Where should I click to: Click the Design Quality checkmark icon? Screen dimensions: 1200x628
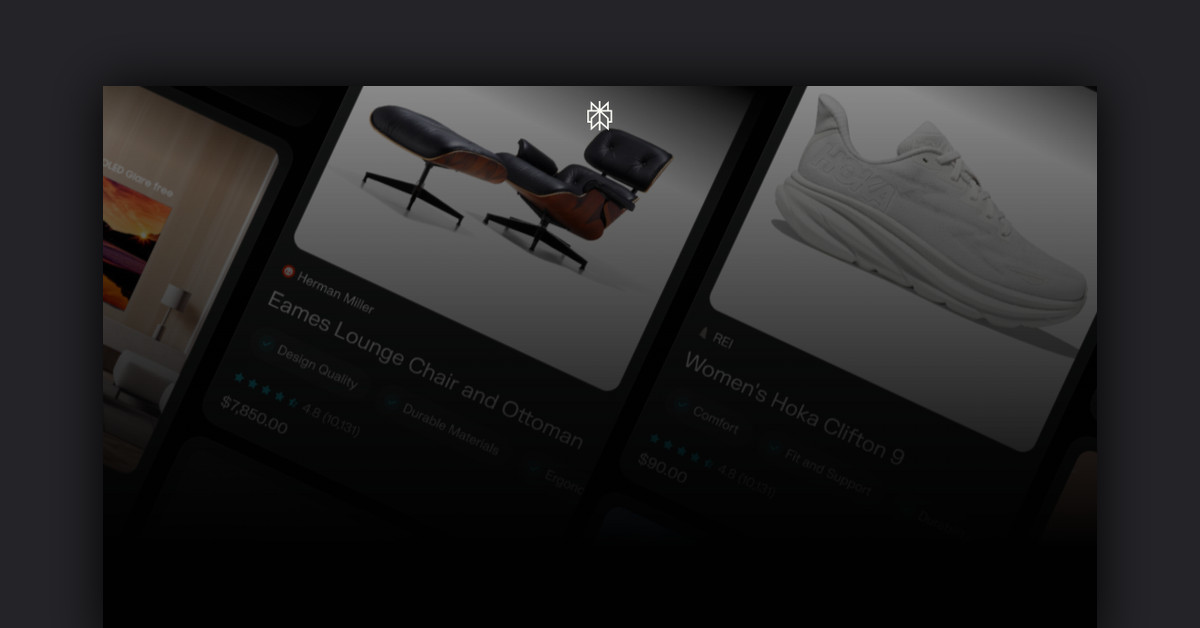pyautogui.click(x=266, y=343)
